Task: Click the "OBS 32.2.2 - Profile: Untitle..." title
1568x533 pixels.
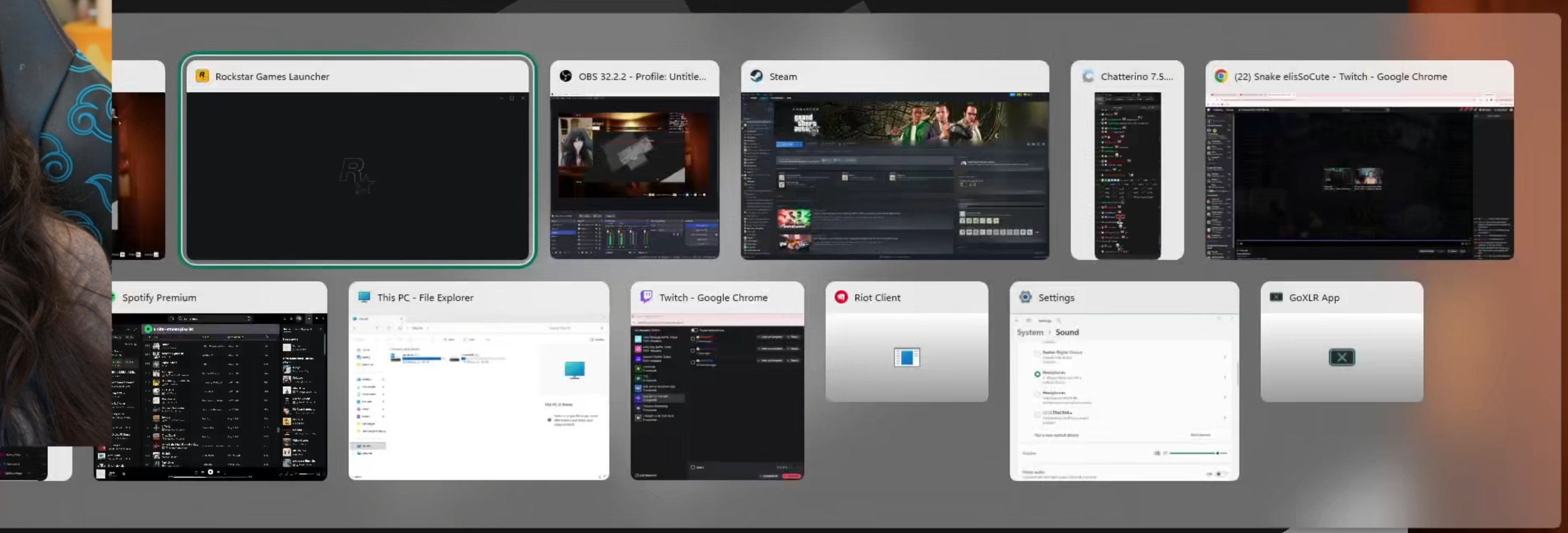Action: click(642, 77)
